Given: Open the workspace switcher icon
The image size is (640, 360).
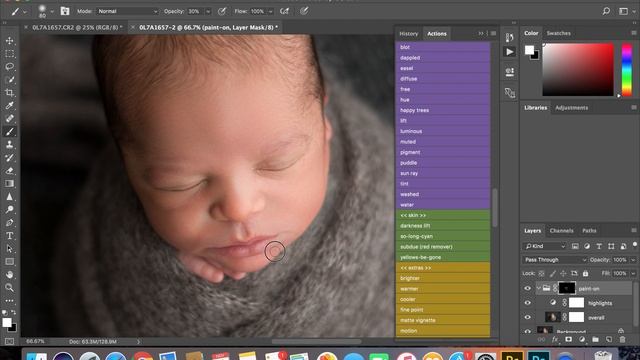Looking at the screenshot, I should [x=624, y=11].
